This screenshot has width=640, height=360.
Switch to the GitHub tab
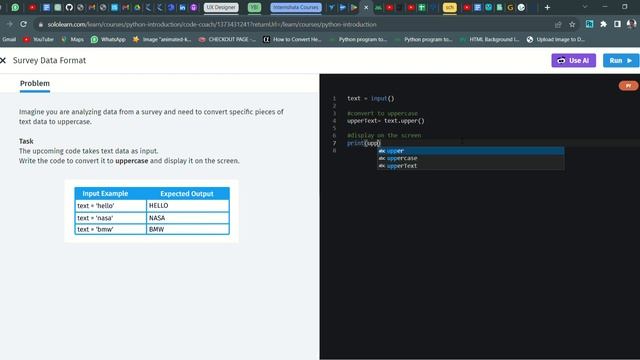point(69,7)
